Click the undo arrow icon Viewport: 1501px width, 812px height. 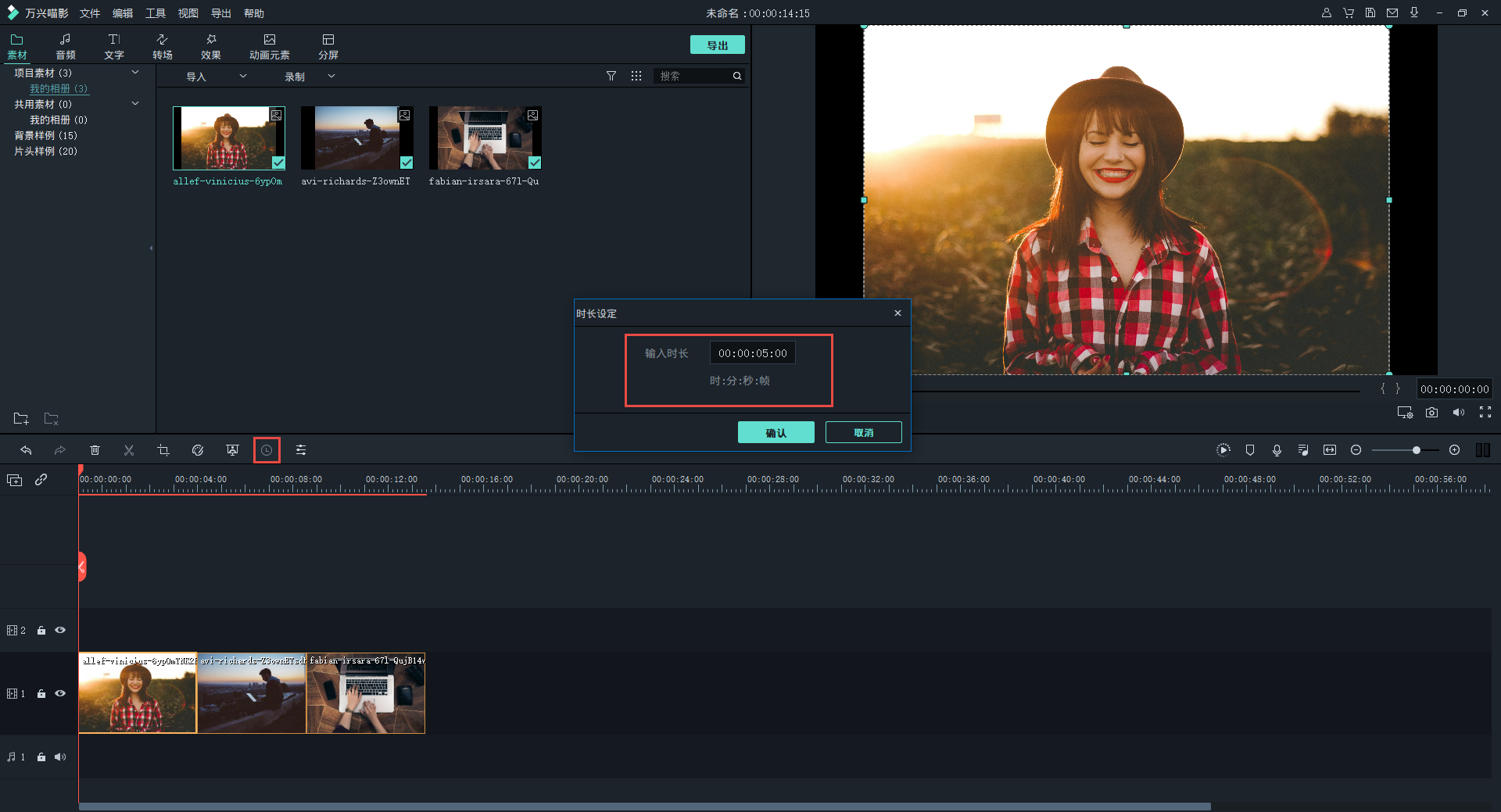click(x=26, y=450)
